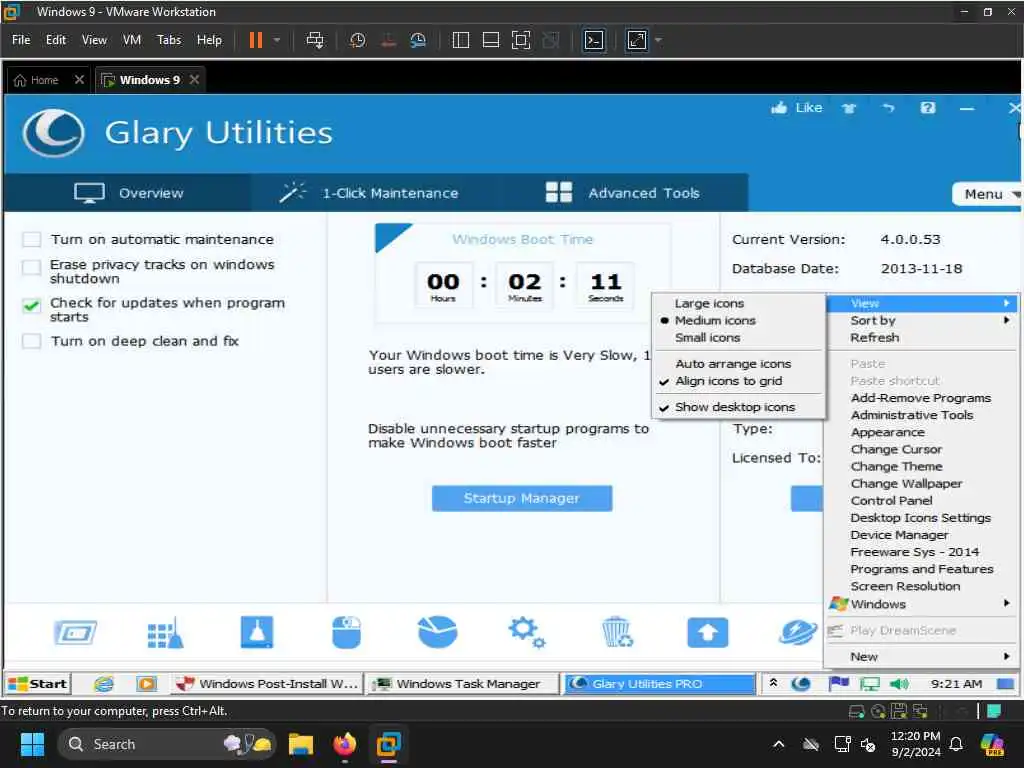The image size is (1024, 768).
Task: Open the help question mark icon
Action: point(927,108)
